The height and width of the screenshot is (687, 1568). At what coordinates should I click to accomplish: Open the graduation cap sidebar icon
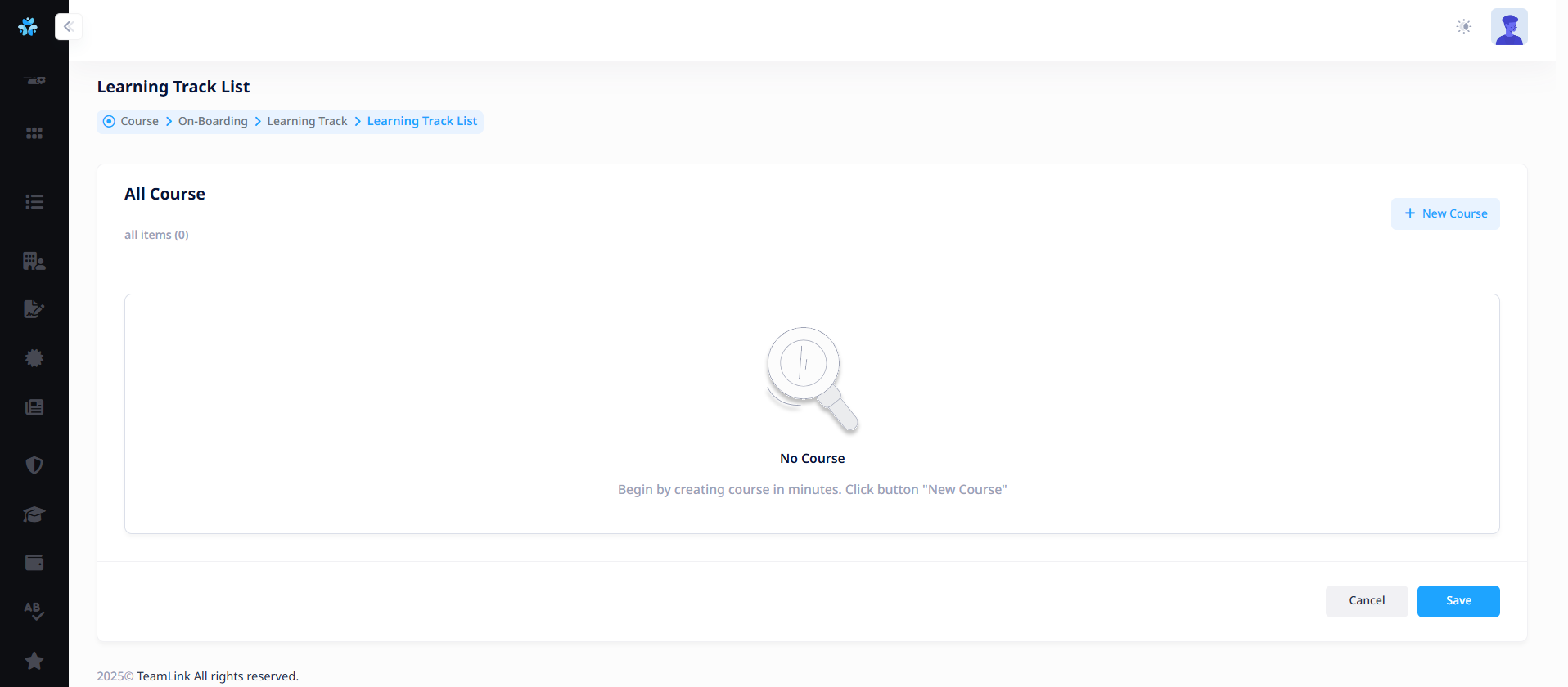click(34, 514)
